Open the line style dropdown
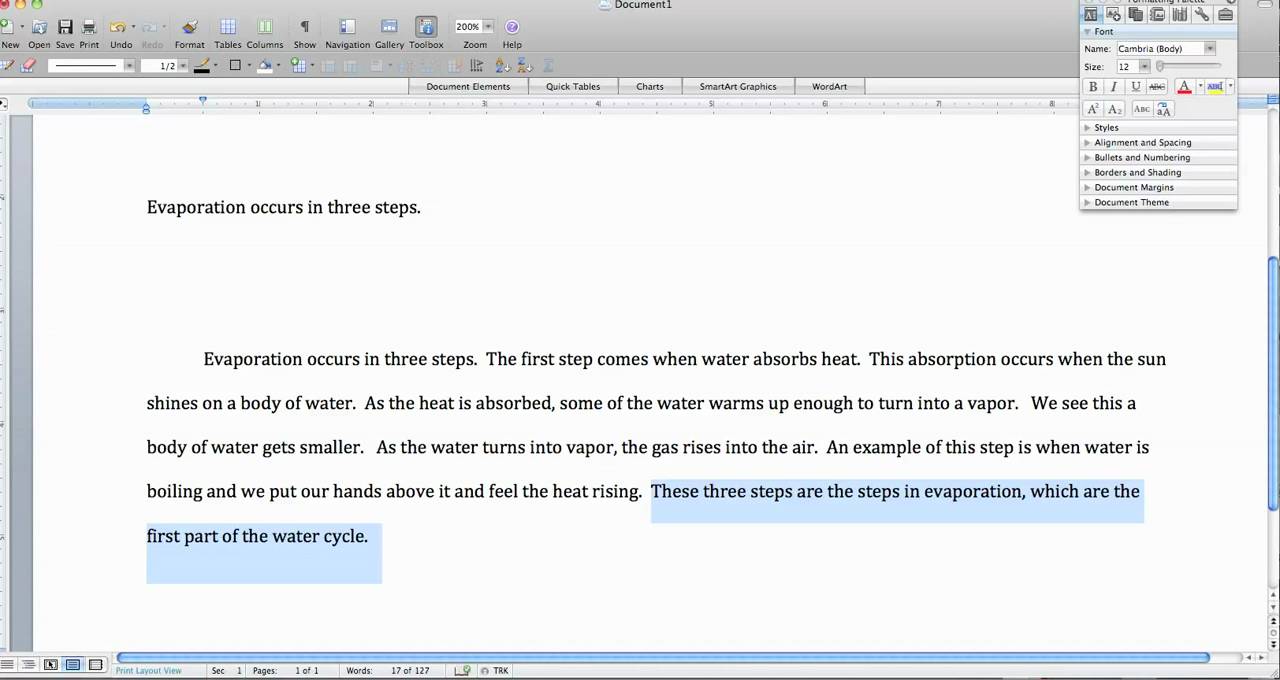 pyautogui.click(x=129, y=65)
